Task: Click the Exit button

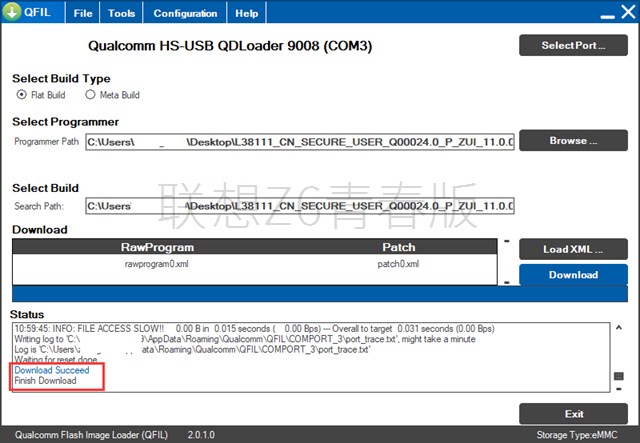Action: click(x=573, y=414)
